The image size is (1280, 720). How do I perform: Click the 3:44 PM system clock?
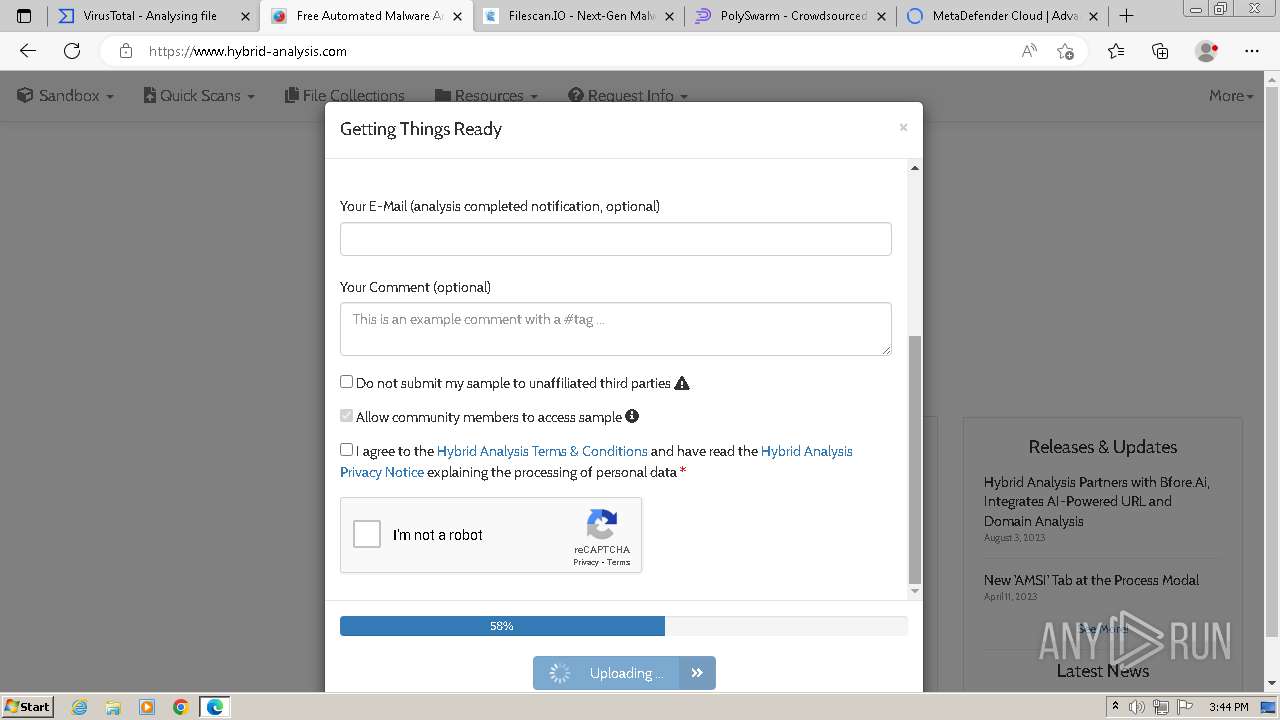1228,707
